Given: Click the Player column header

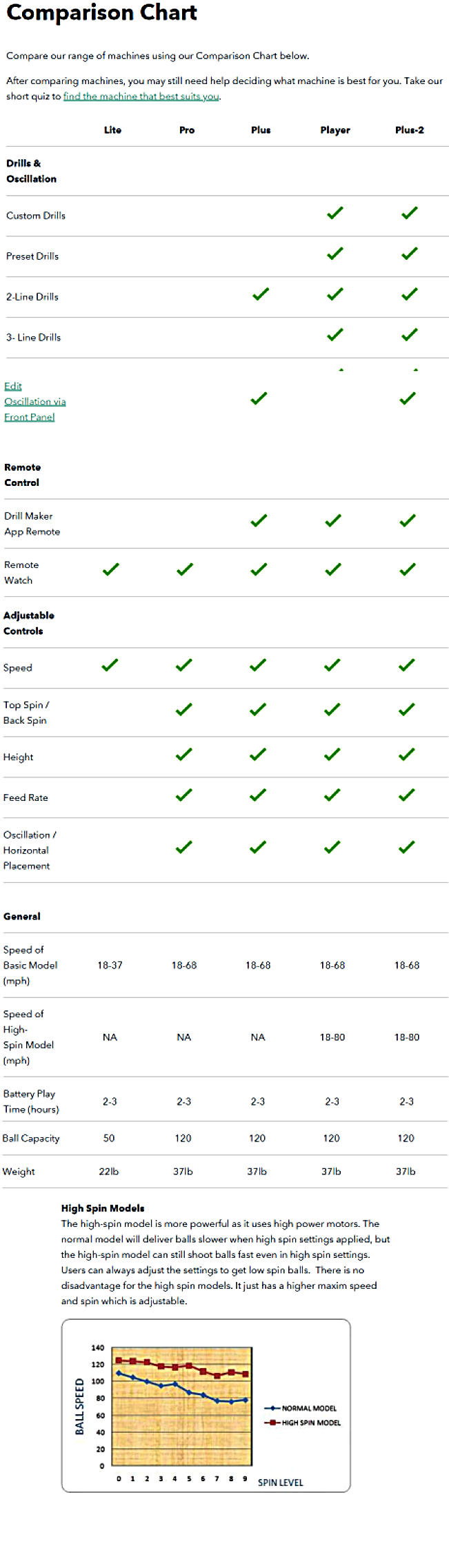Looking at the screenshot, I should click(335, 130).
